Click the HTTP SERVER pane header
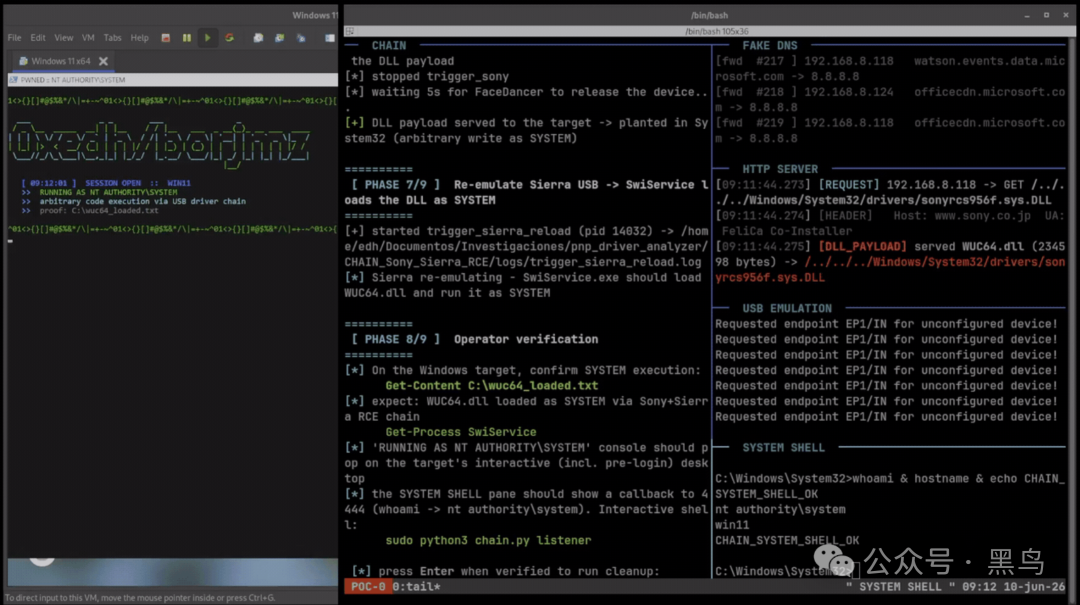This screenshot has height=605, width=1080. [x=780, y=170]
